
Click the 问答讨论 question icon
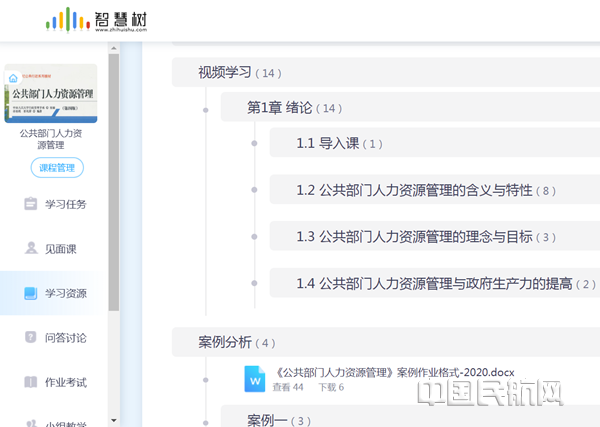pyautogui.click(x=31, y=337)
